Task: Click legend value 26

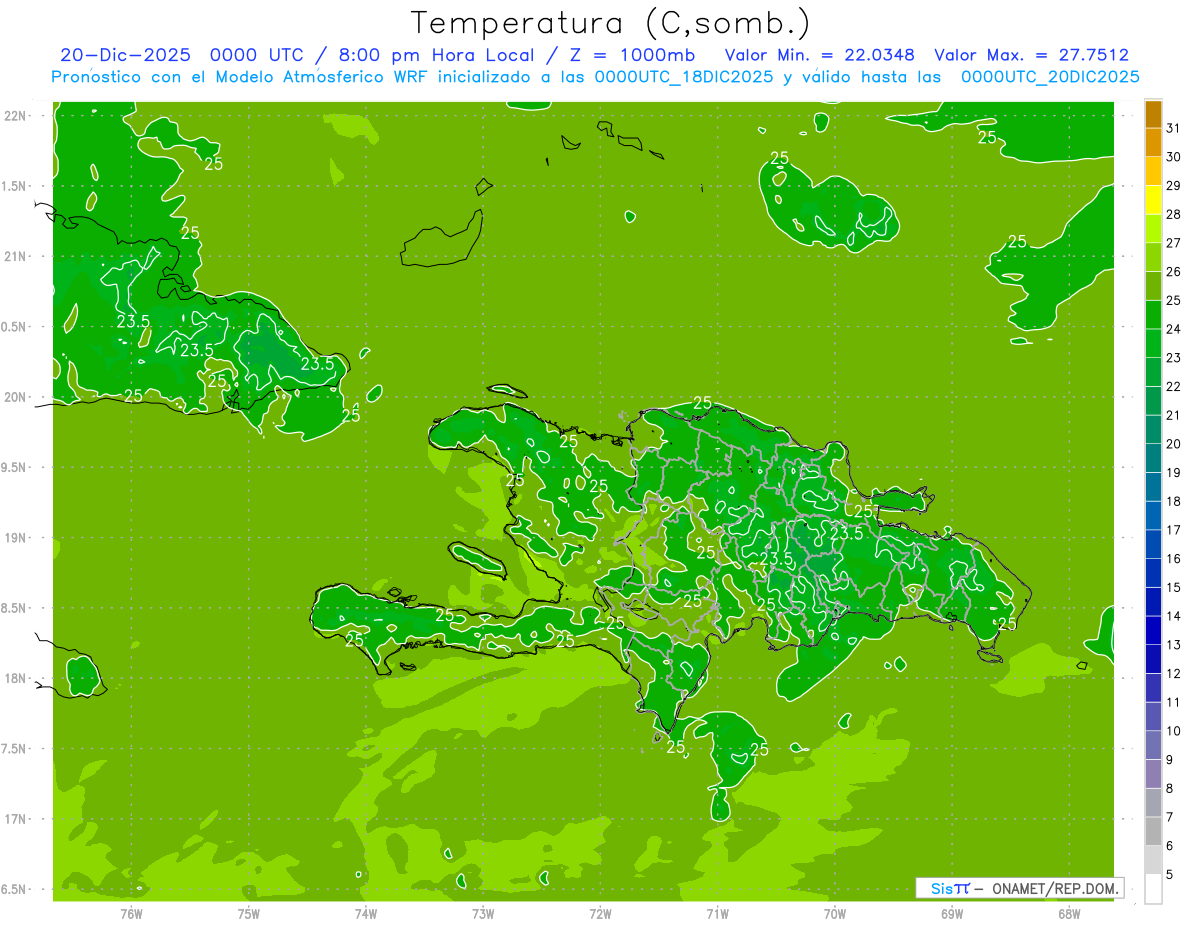Action: tap(1173, 272)
